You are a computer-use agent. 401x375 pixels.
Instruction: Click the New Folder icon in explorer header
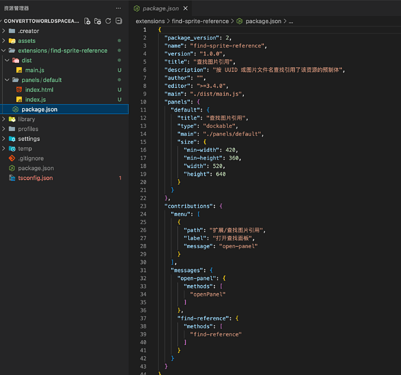pos(97,21)
